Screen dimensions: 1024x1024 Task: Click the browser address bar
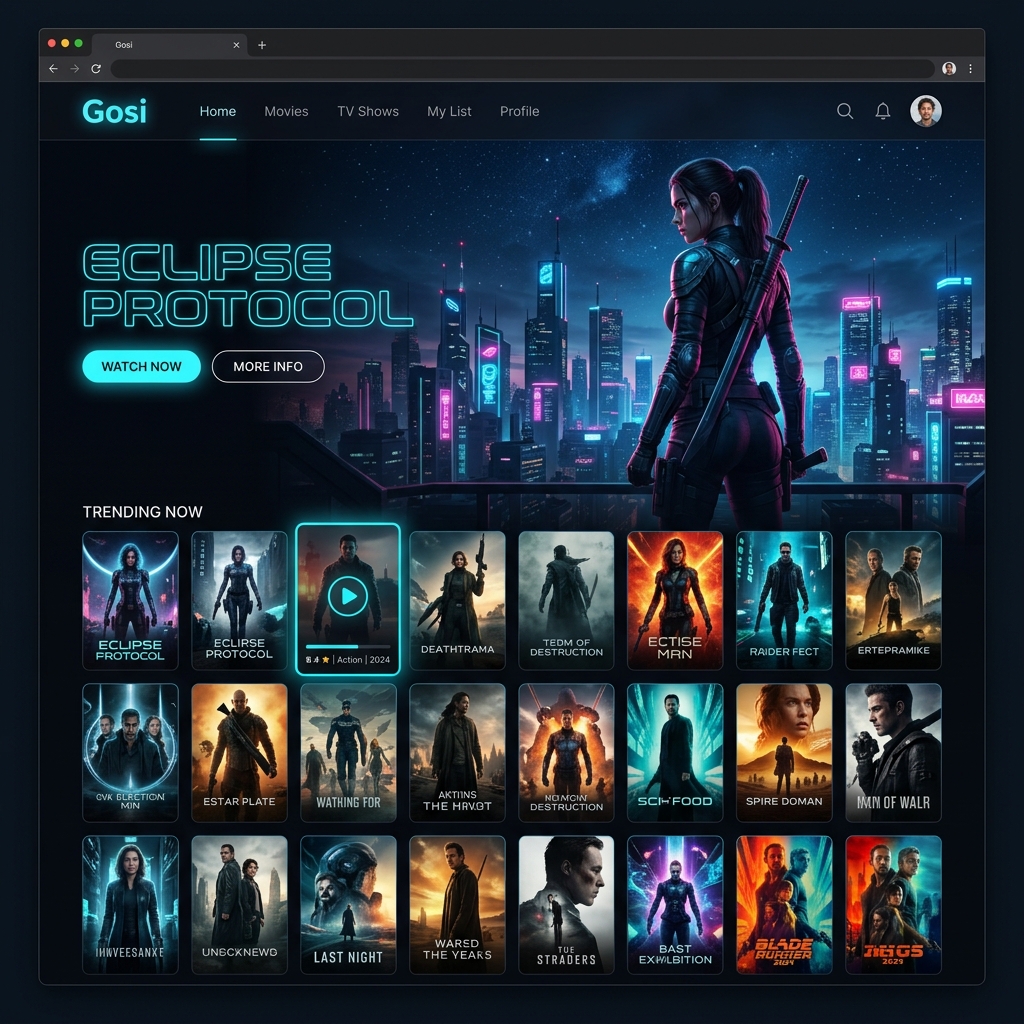(522, 69)
